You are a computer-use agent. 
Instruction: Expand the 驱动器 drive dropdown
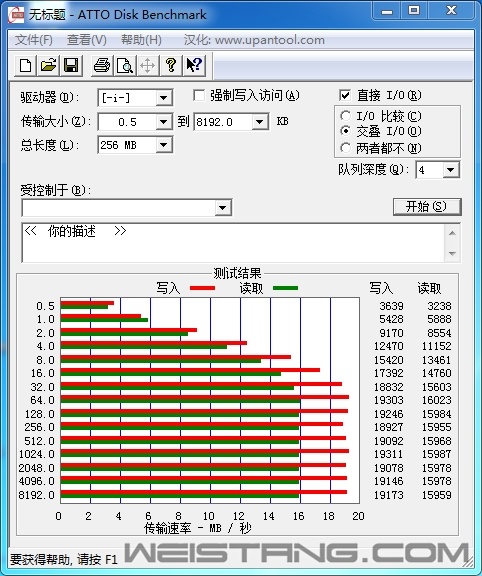pos(163,98)
